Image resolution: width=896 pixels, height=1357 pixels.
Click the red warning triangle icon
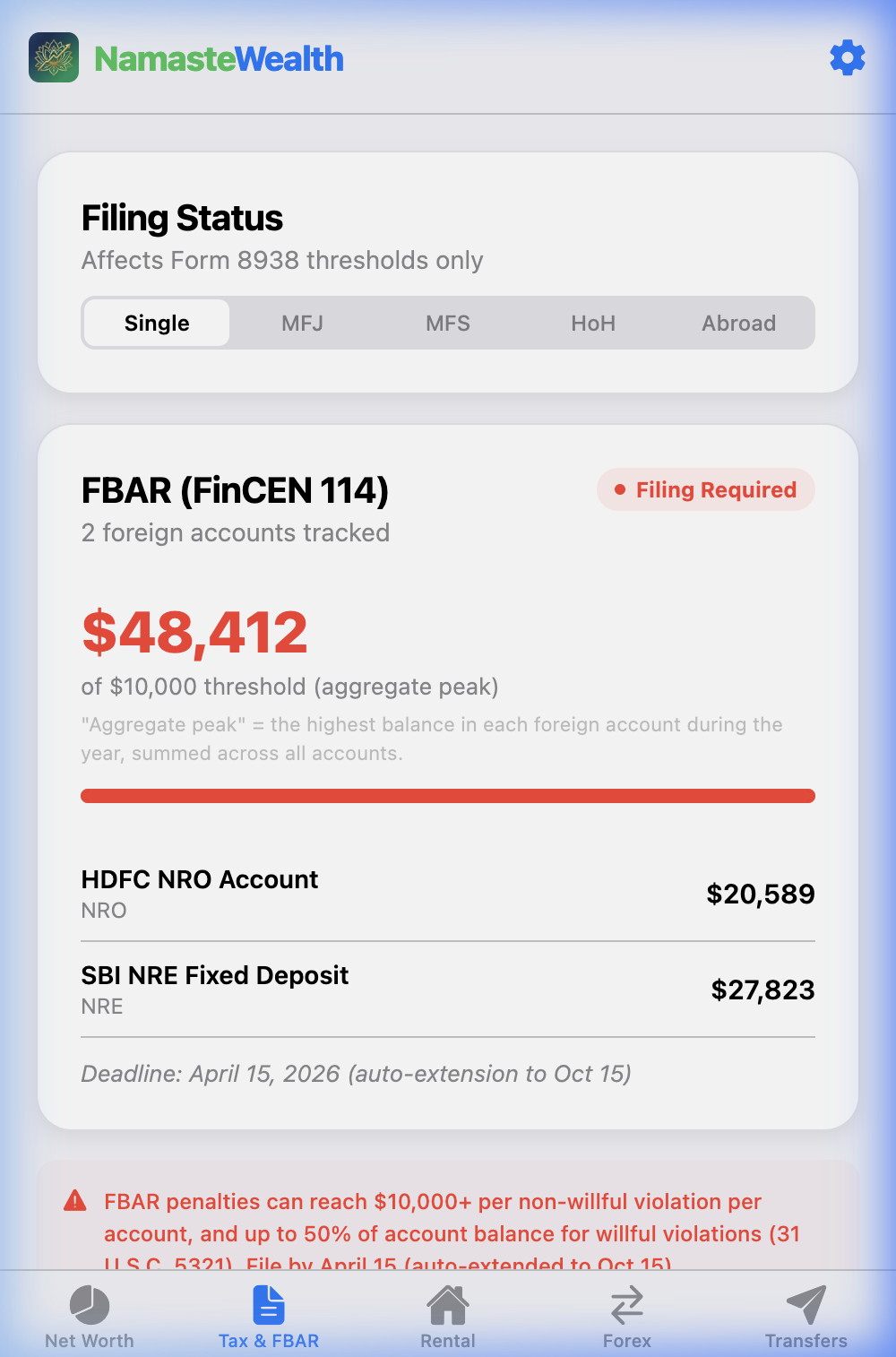pyautogui.click(x=75, y=1201)
